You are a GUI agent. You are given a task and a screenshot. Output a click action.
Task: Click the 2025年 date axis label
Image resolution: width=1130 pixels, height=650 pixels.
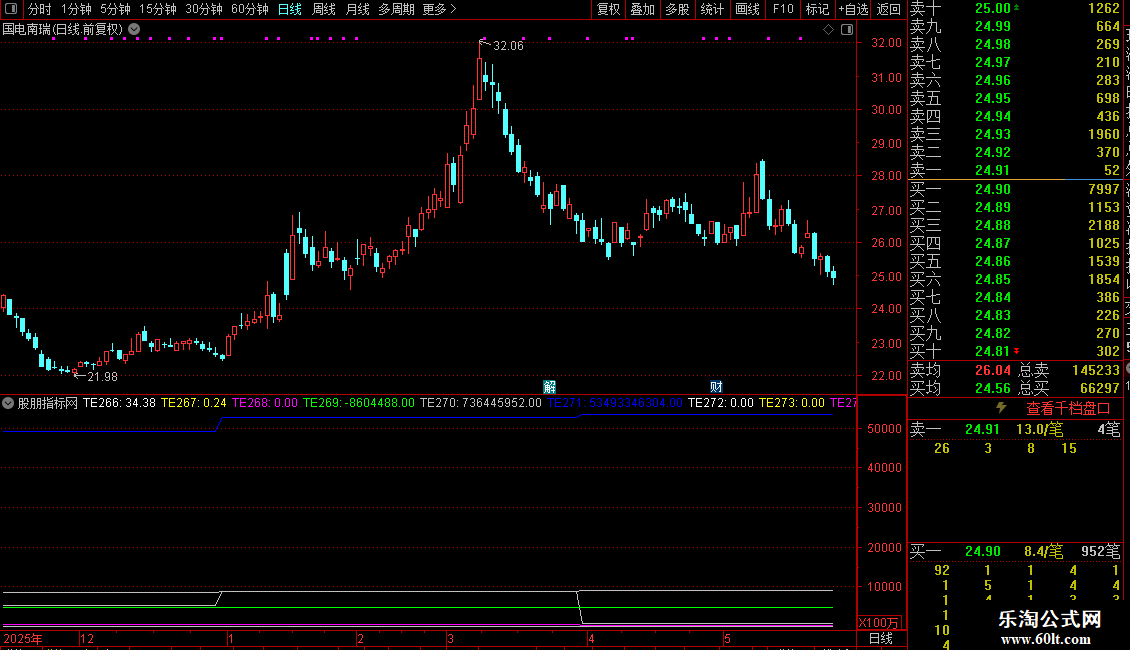point(23,638)
